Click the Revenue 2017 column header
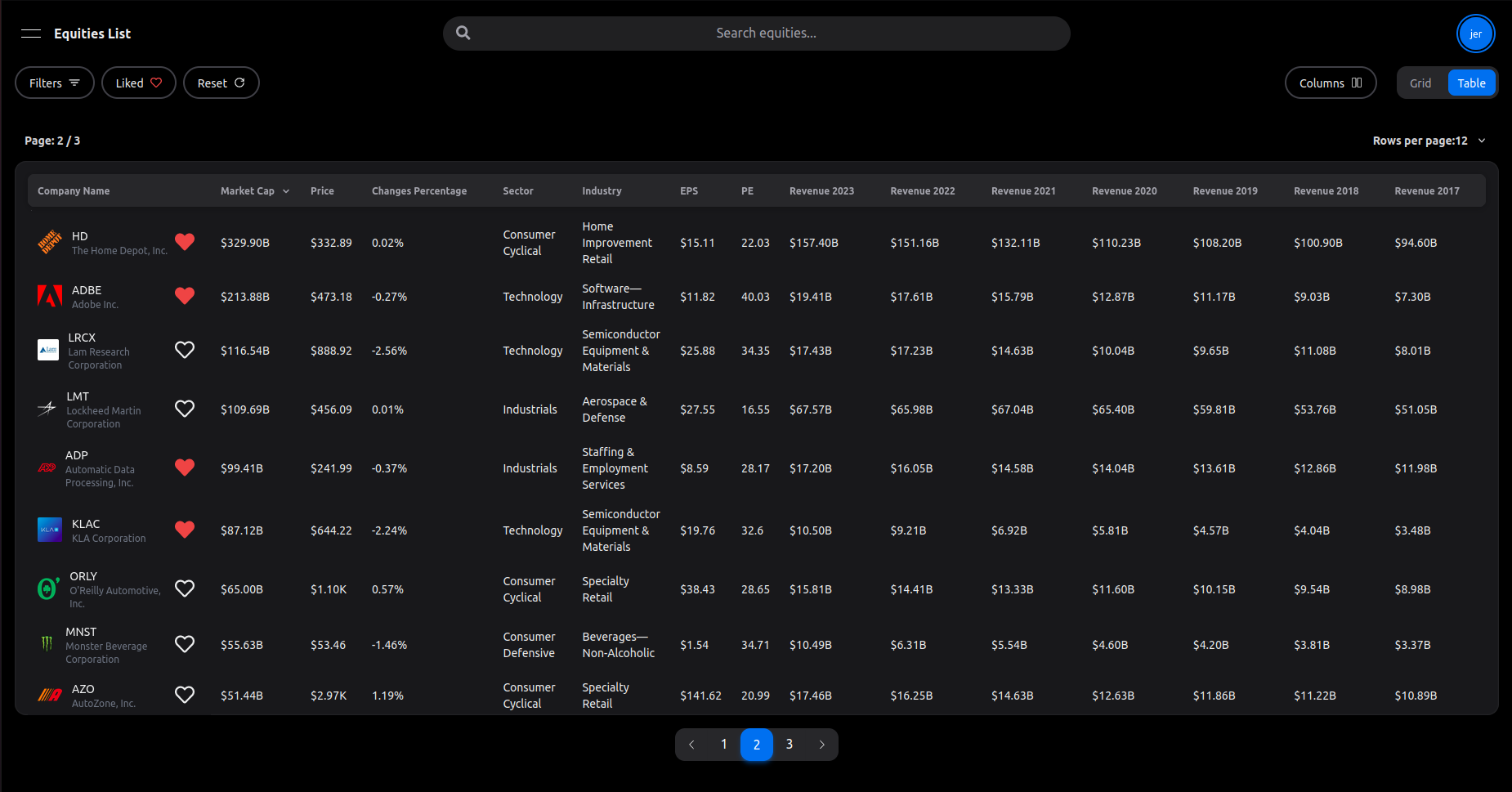This screenshot has height=792, width=1512. tap(1427, 191)
